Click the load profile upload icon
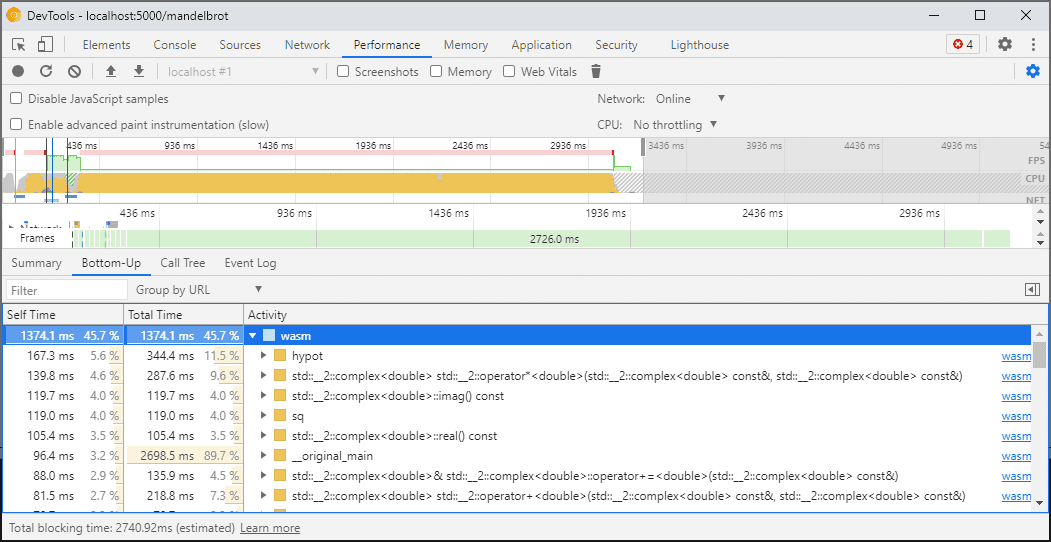 coord(111,71)
